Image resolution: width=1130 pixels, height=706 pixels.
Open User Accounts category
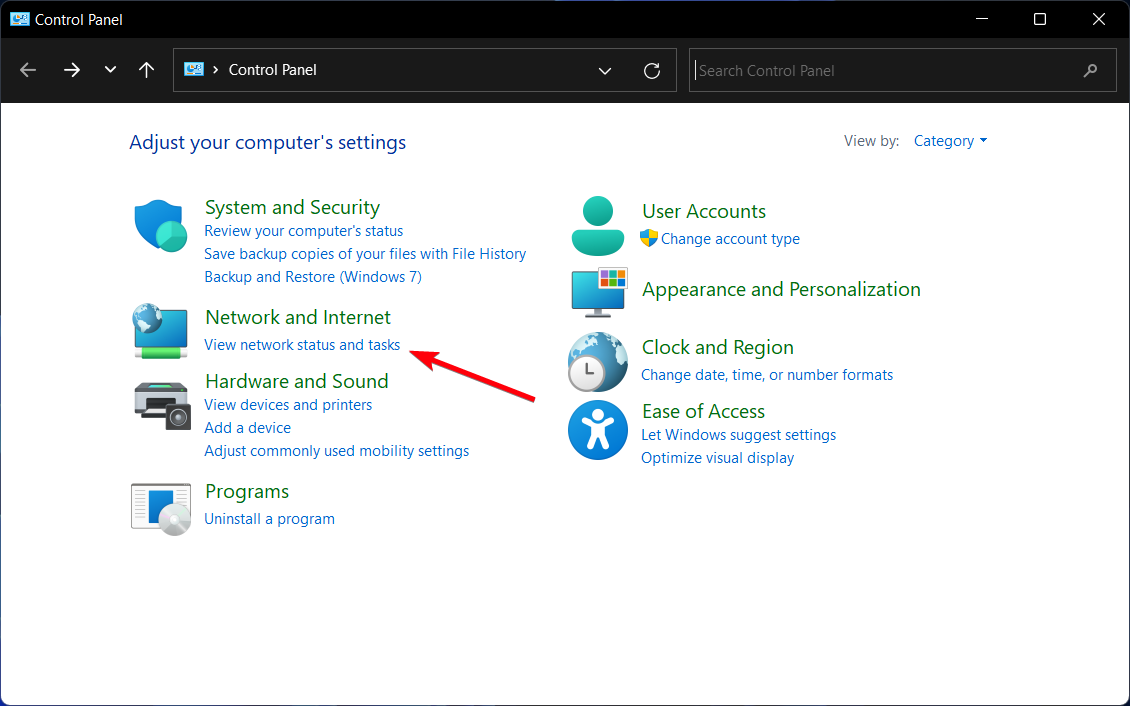703,211
